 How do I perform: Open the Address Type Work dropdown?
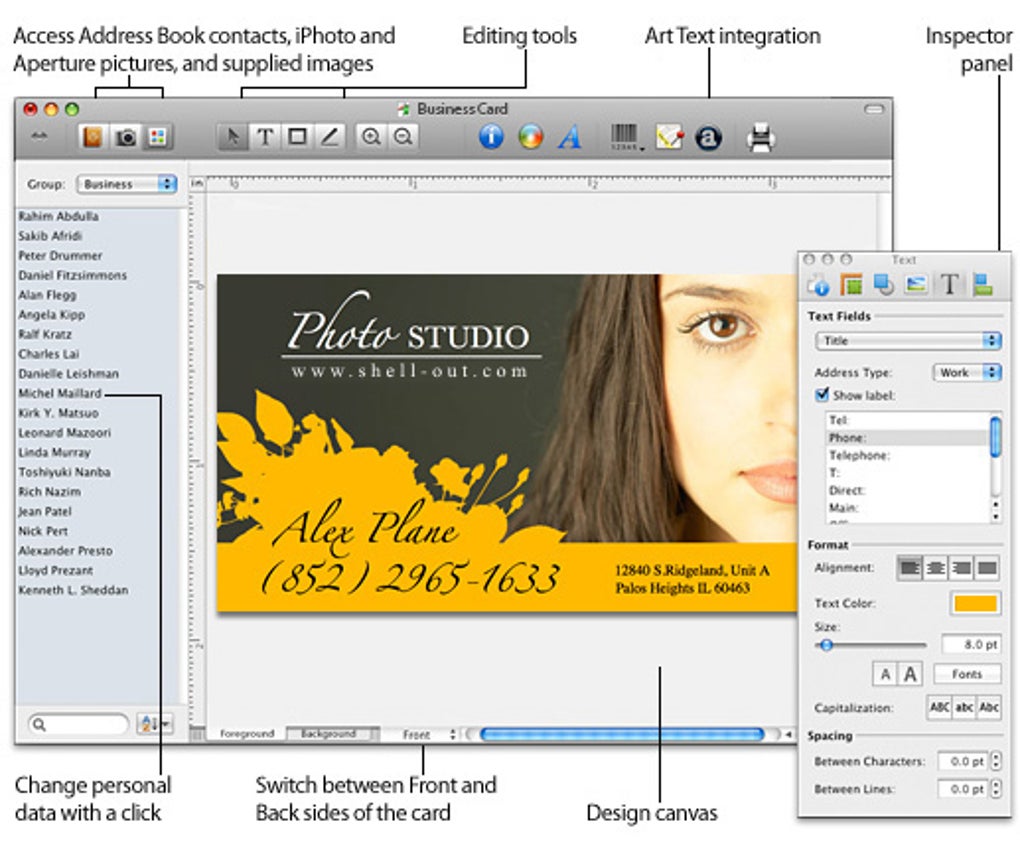[967, 373]
